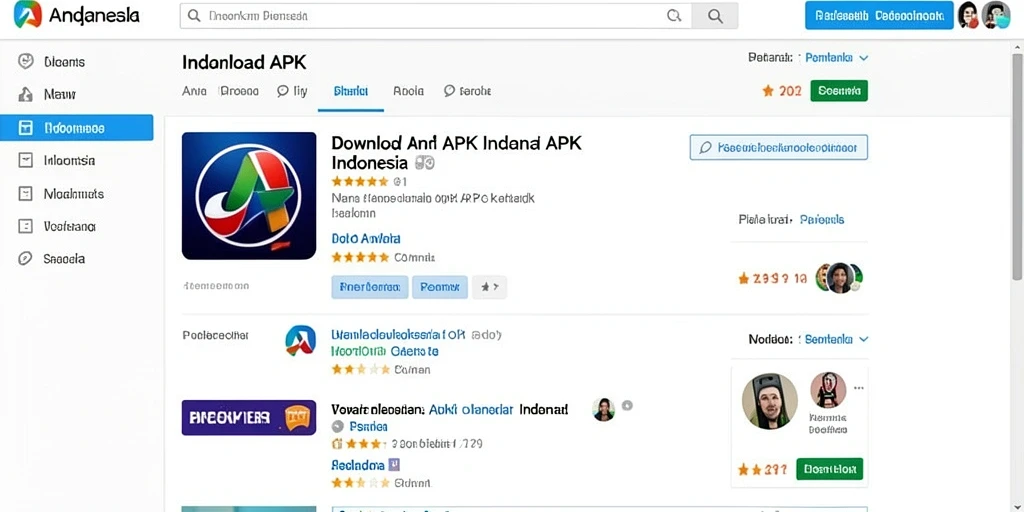The height and width of the screenshot is (512, 1024).
Task: Open the Adkti olaneriar link
Action: click(x=471, y=409)
